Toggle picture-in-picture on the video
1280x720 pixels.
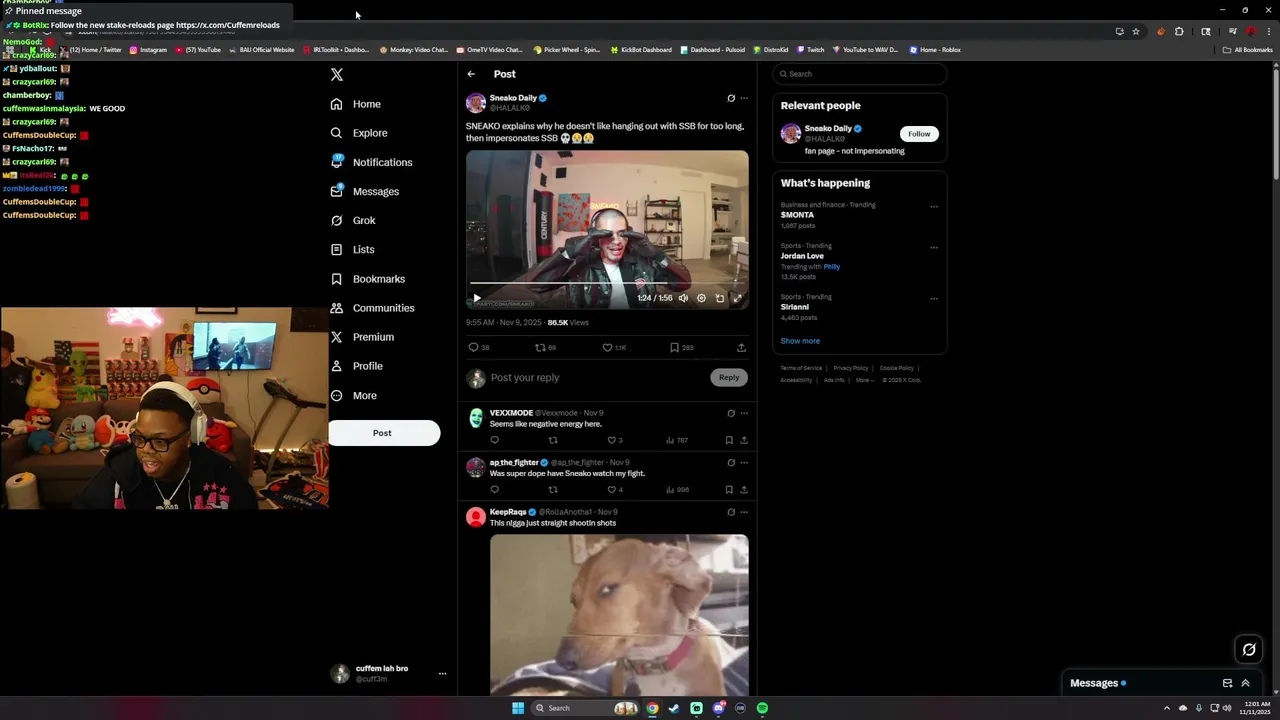pos(720,298)
